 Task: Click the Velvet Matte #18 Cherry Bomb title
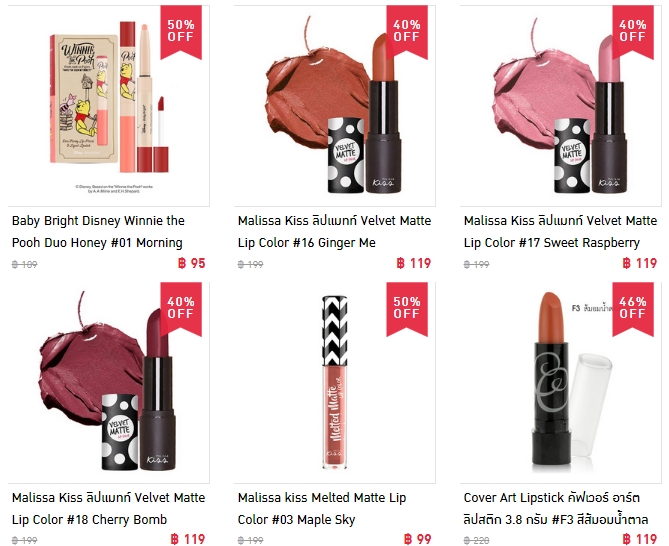click(108, 508)
